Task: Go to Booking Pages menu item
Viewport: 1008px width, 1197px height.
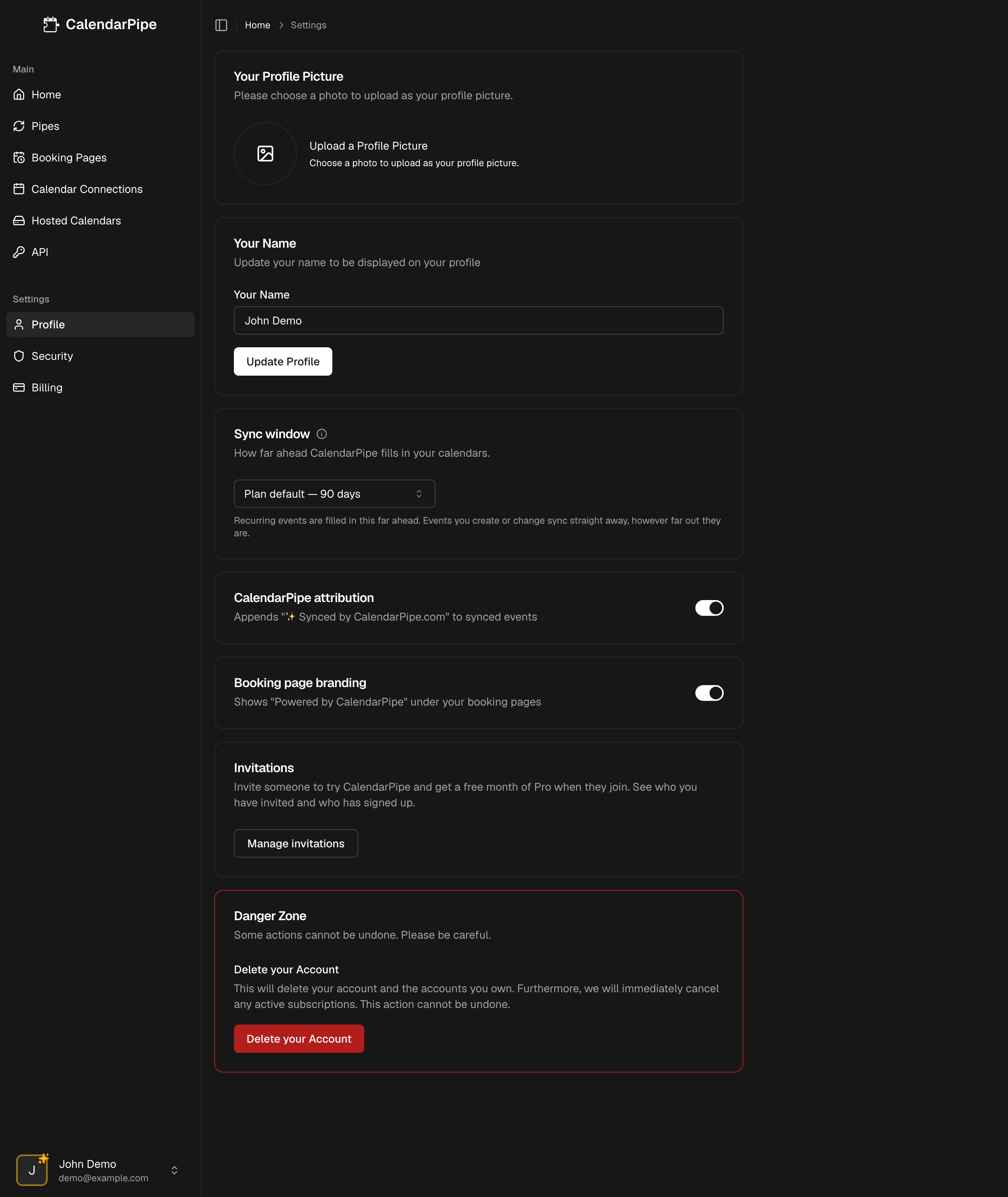Action: (100, 157)
